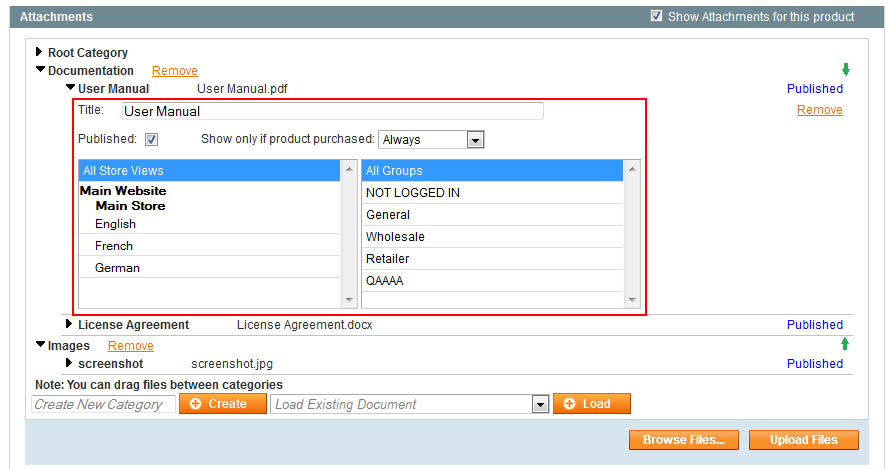Expand the screenshot attachment arrow
Screen dimensions: 893x469
pos(69,363)
